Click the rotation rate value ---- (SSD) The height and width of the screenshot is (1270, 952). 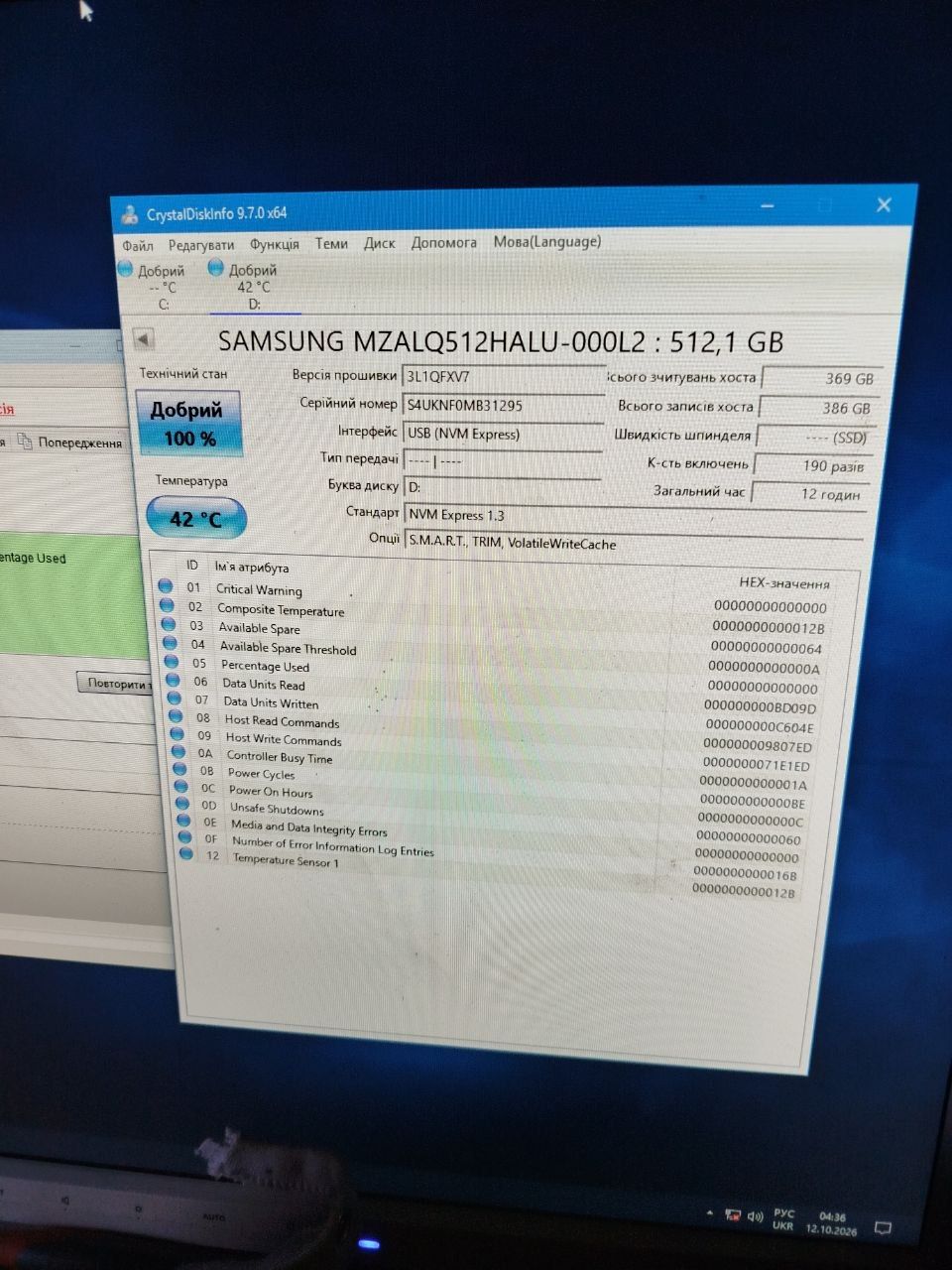coord(814,437)
